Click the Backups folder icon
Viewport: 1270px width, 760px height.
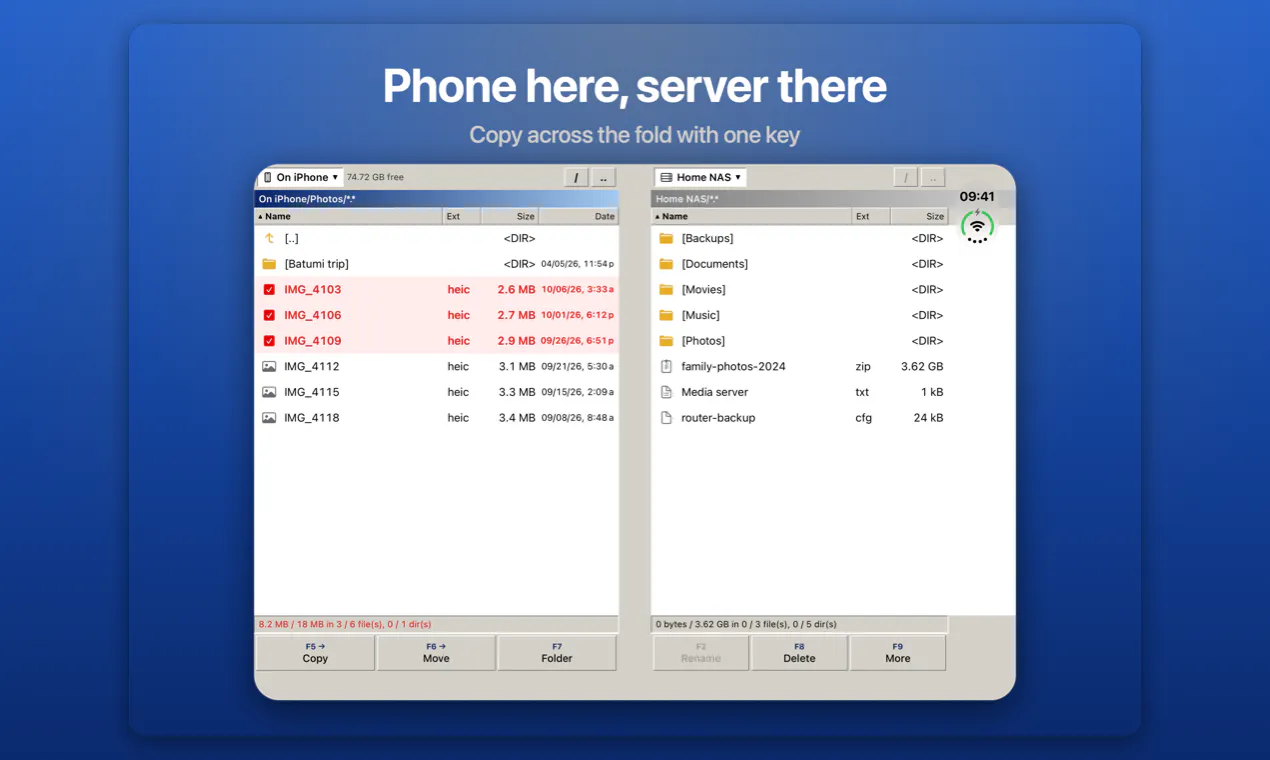point(666,238)
